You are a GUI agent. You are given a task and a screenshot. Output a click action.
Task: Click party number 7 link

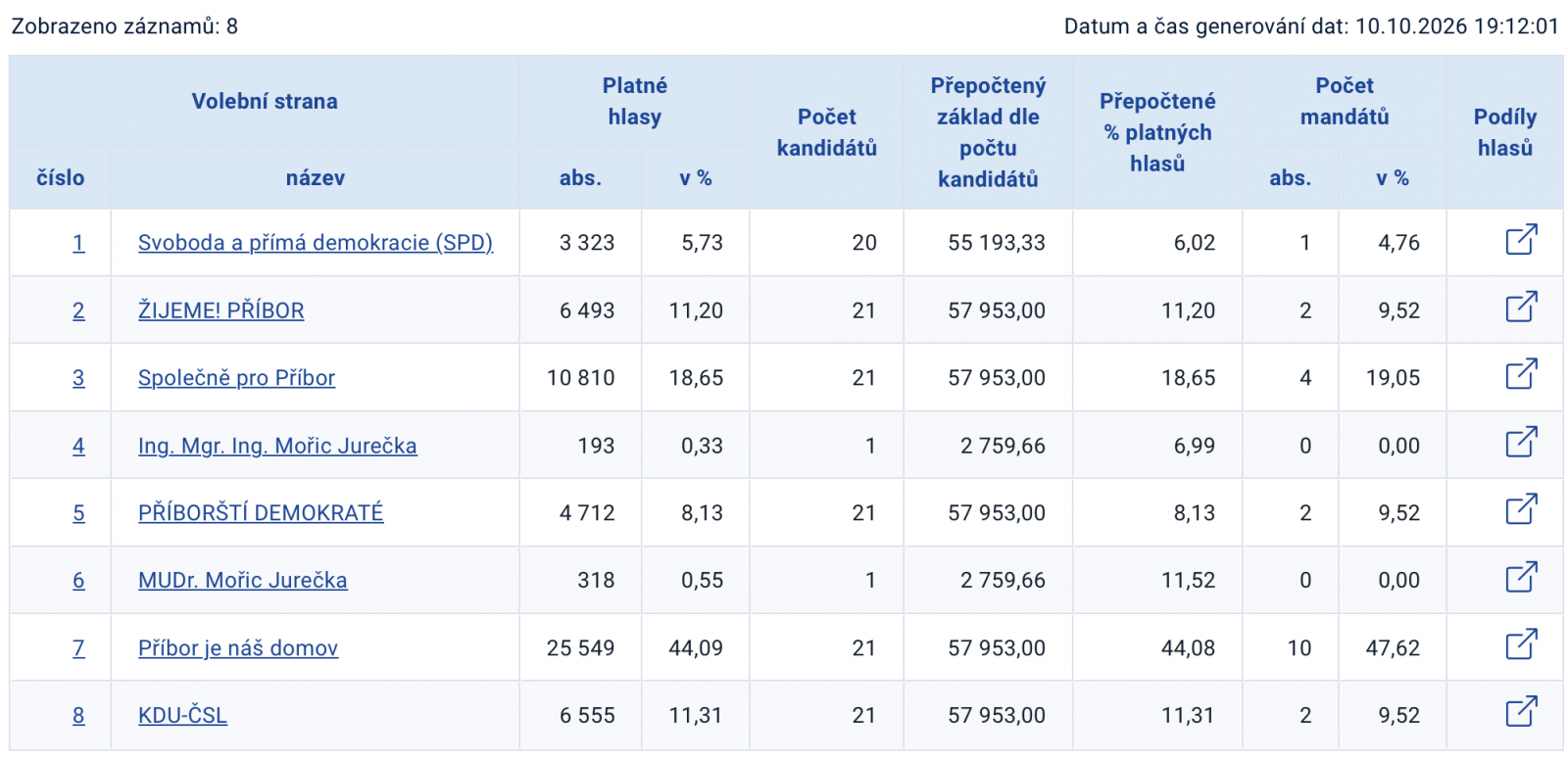(x=78, y=648)
